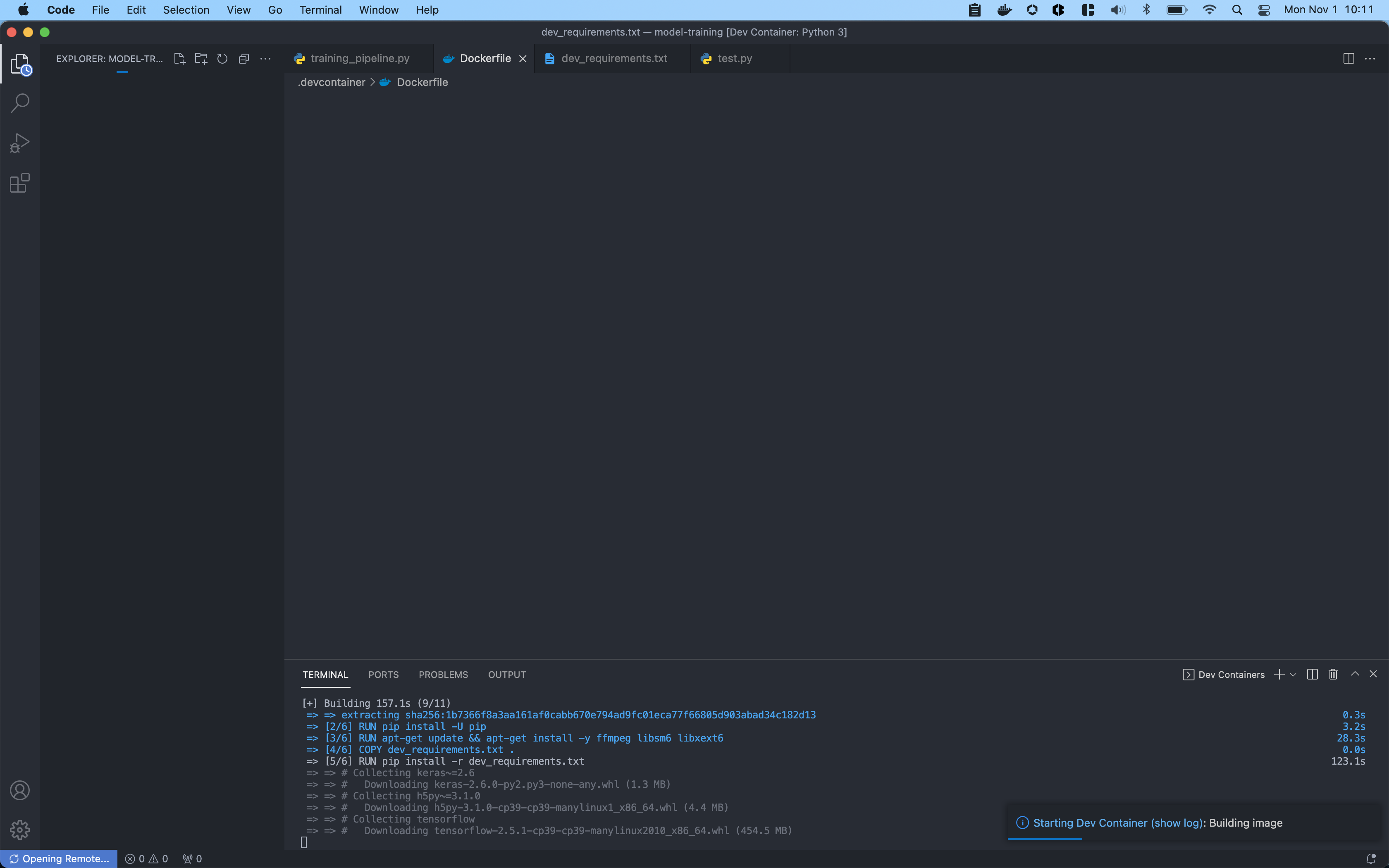Open the Run and Debug view

(x=21, y=142)
